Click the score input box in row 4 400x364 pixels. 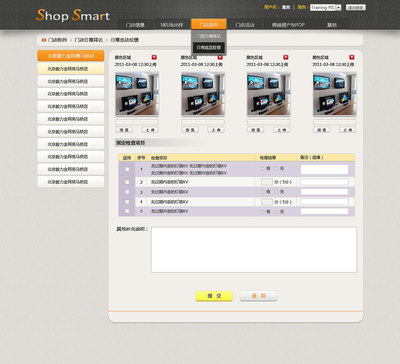267,202
